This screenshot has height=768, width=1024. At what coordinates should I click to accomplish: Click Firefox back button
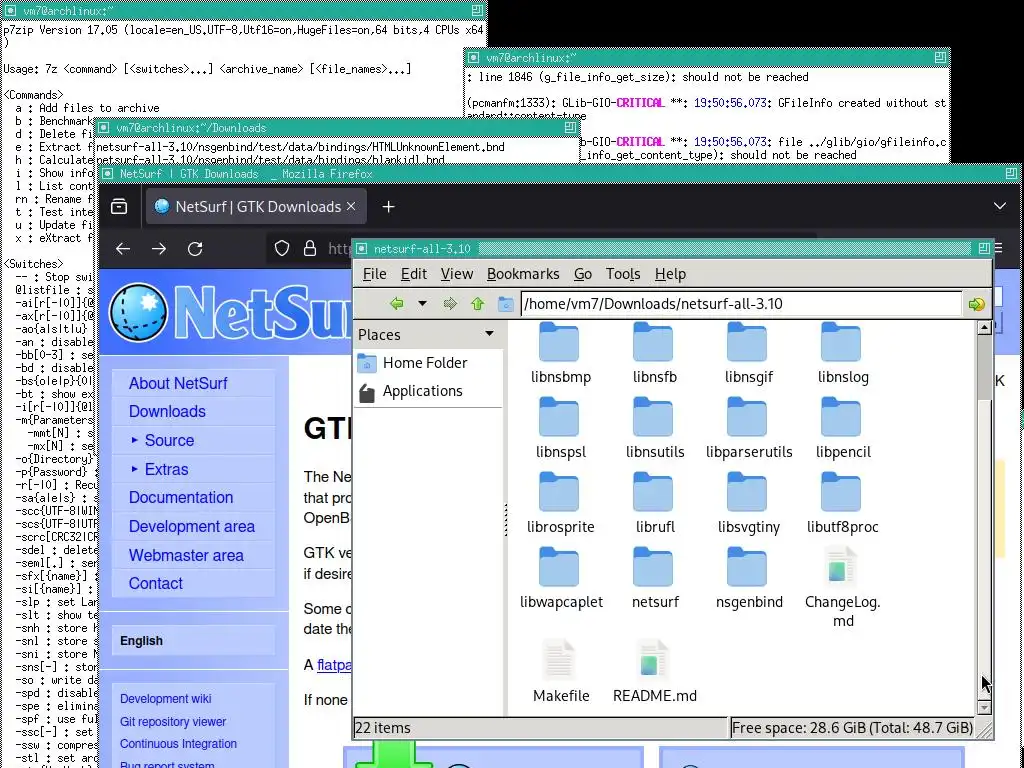tap(123, 249)
